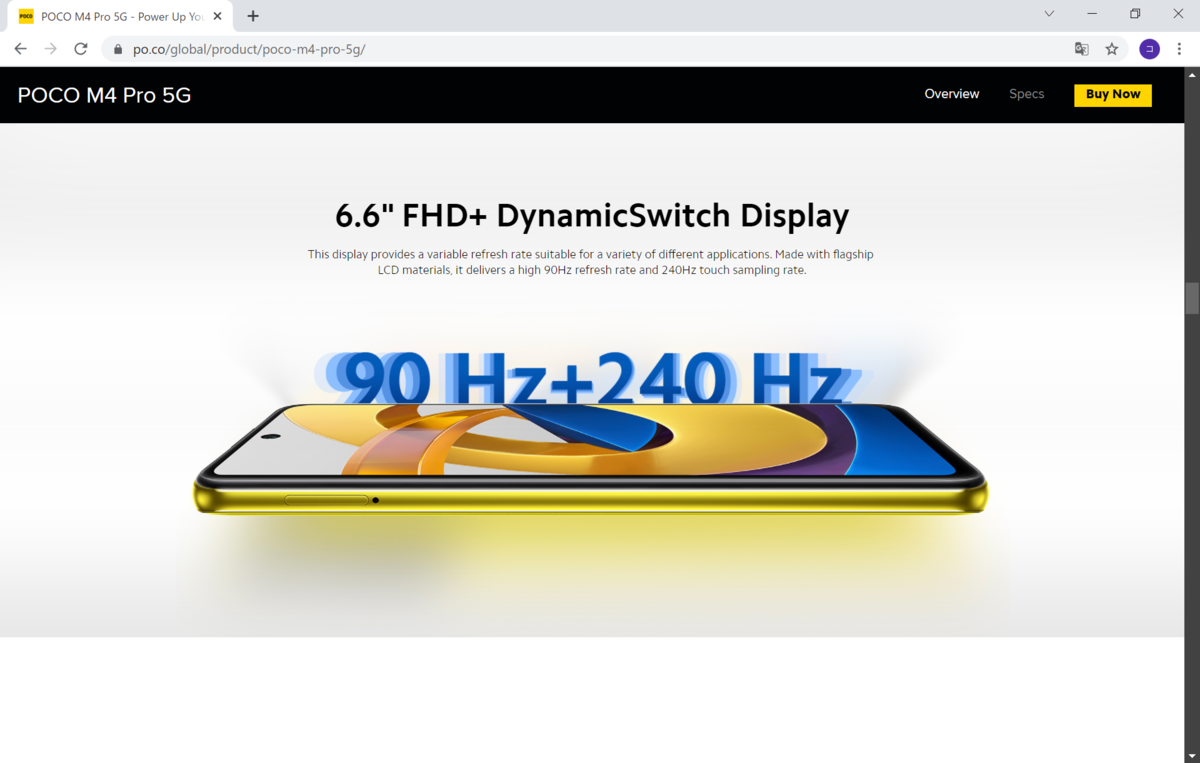
Task: Restore down the browser window
Action: pos(1135,14)
